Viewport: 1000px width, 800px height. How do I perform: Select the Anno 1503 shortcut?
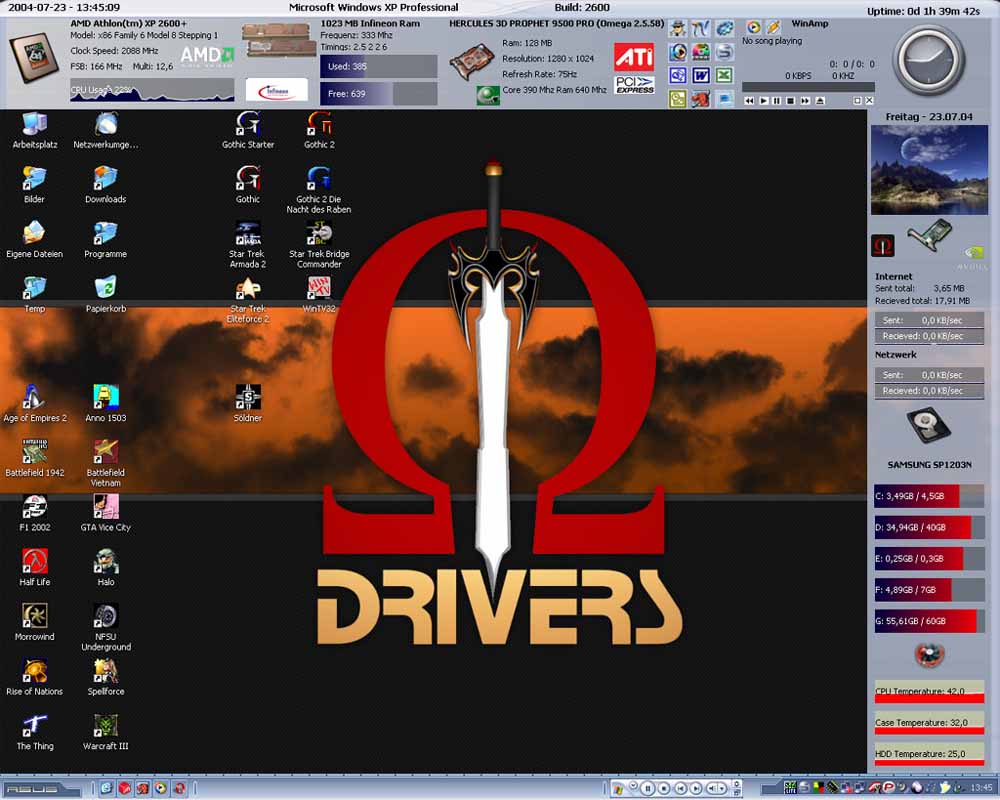105,404
